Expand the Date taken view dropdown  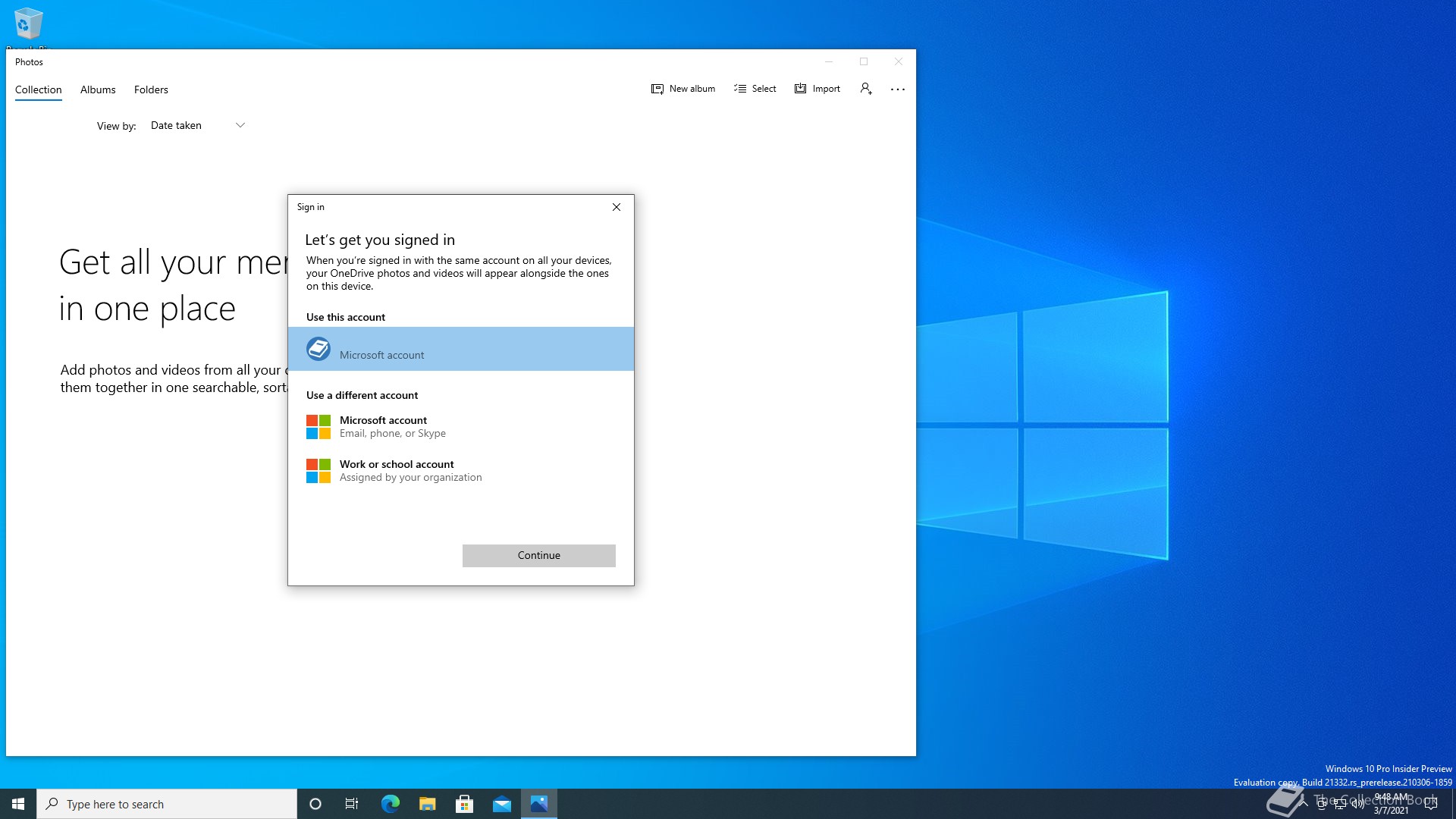(x=197, y=125)
